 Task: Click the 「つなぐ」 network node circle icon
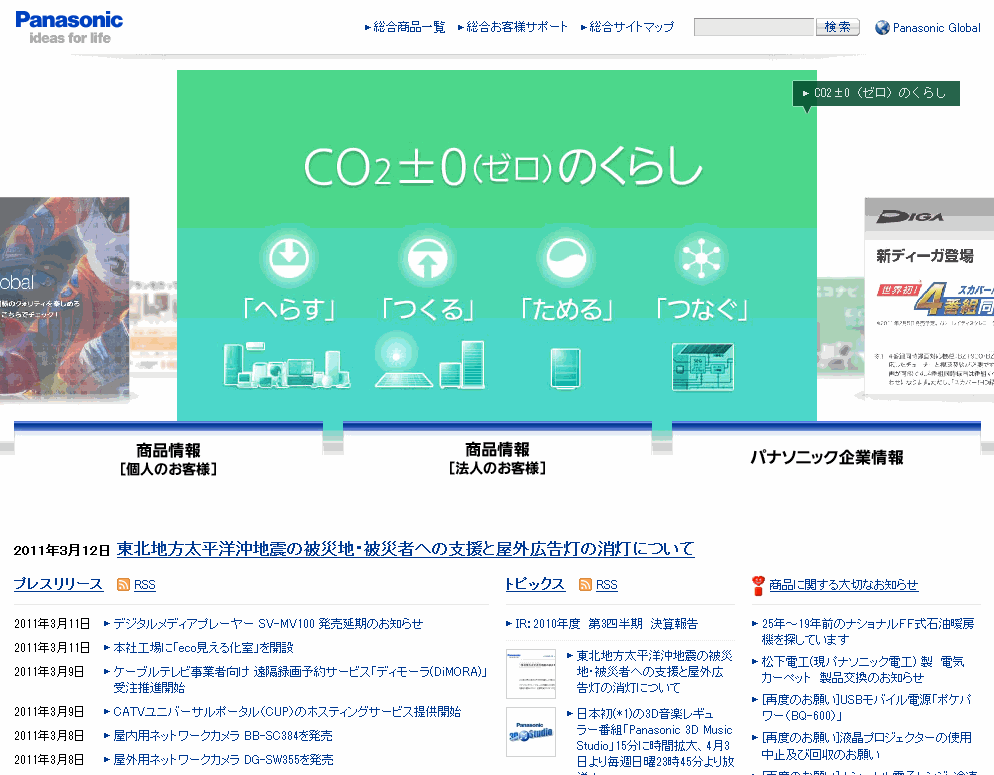(x=701, y=258)
